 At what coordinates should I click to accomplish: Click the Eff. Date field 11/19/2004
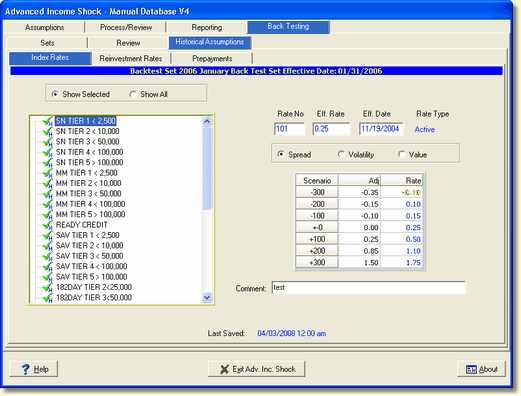pyautogui.click(x=381, y=129)
